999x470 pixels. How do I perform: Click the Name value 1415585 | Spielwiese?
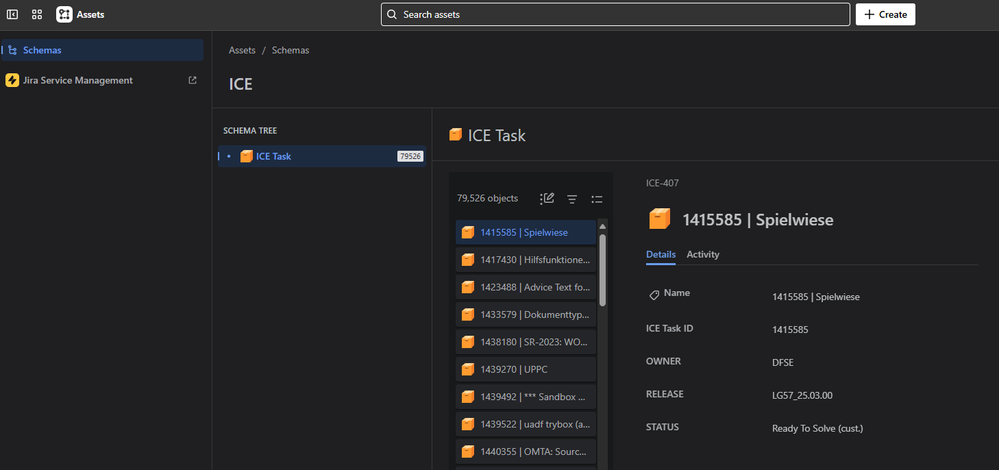coord(816,297)
